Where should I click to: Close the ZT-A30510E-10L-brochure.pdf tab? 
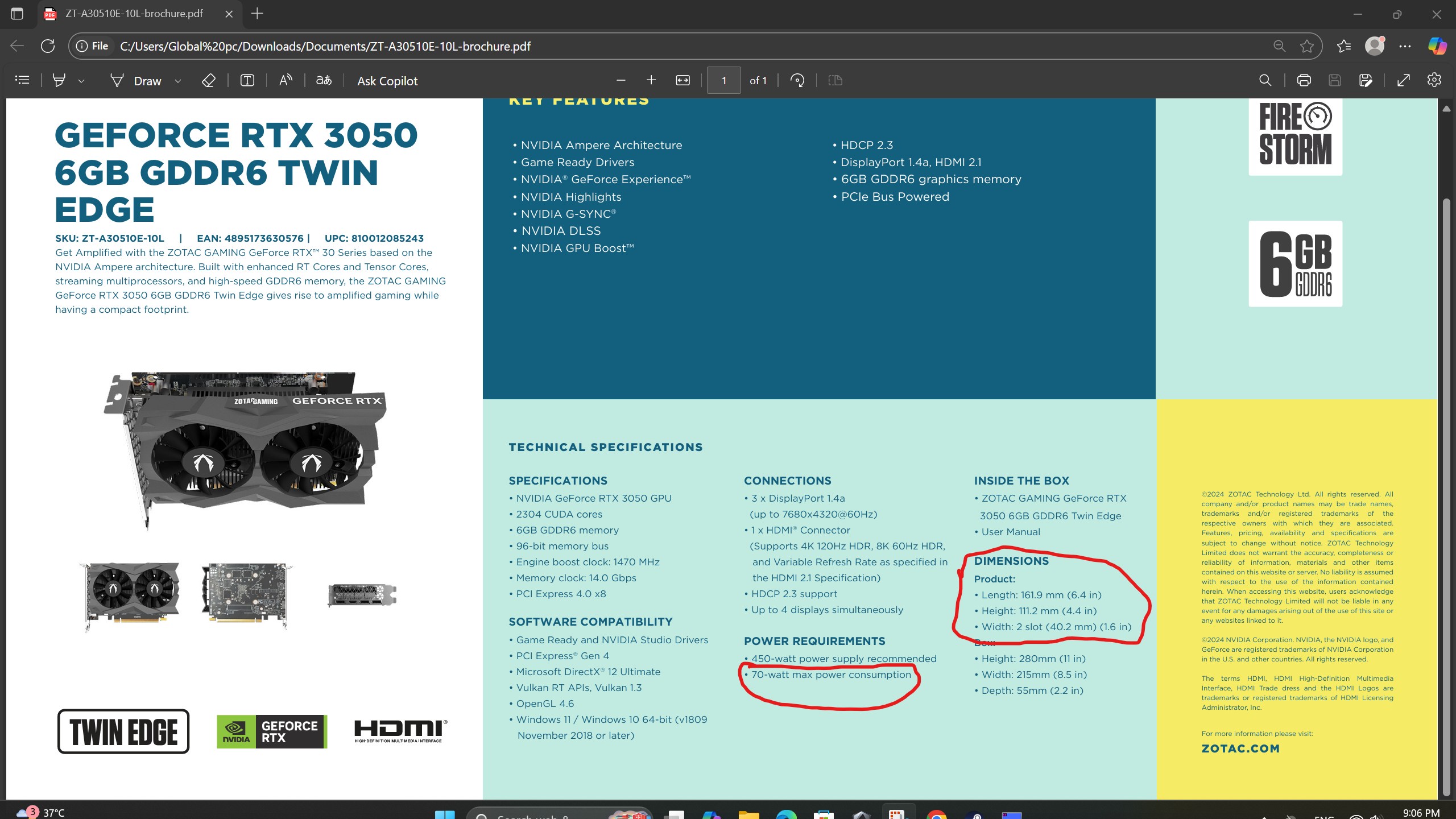229,14
